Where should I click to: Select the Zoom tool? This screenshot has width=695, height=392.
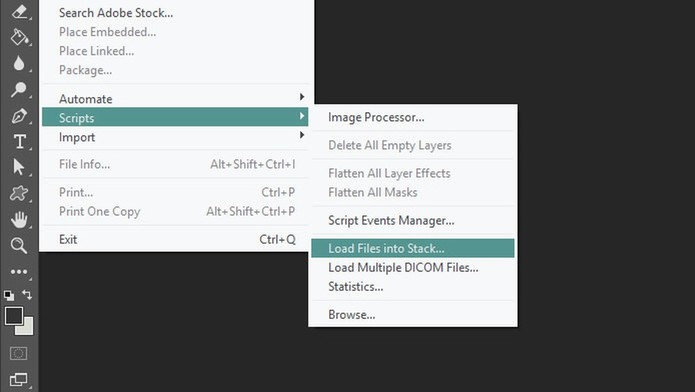[19, 245]
